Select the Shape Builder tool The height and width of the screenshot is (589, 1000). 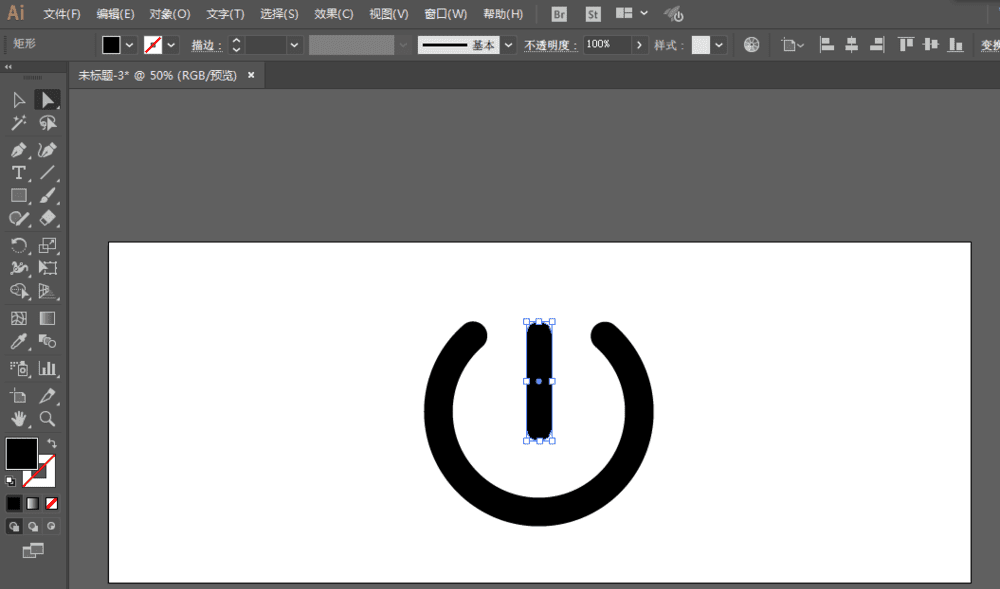point(18,291)
